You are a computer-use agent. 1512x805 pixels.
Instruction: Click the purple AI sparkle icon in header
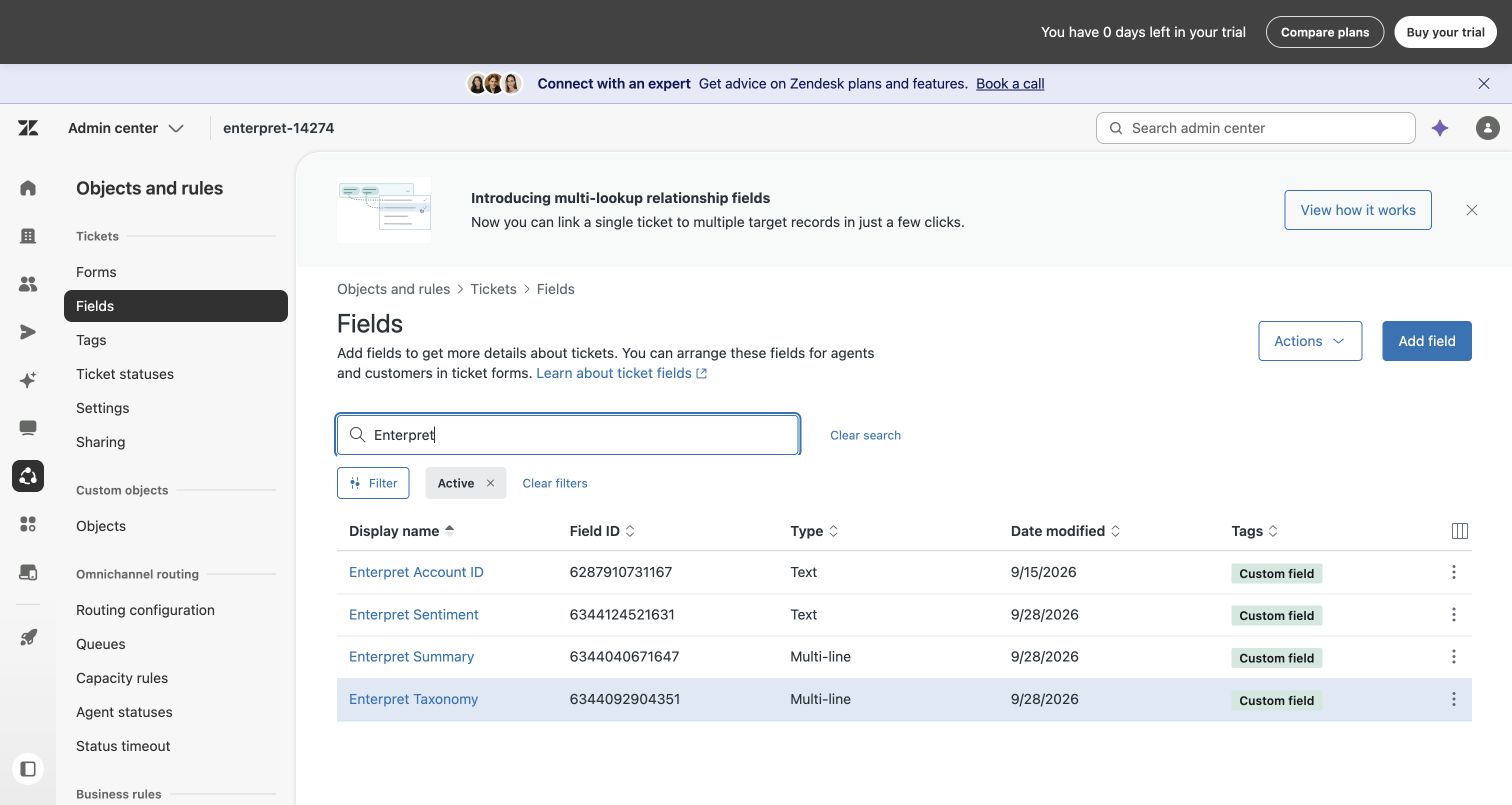tap(1440, 128)
